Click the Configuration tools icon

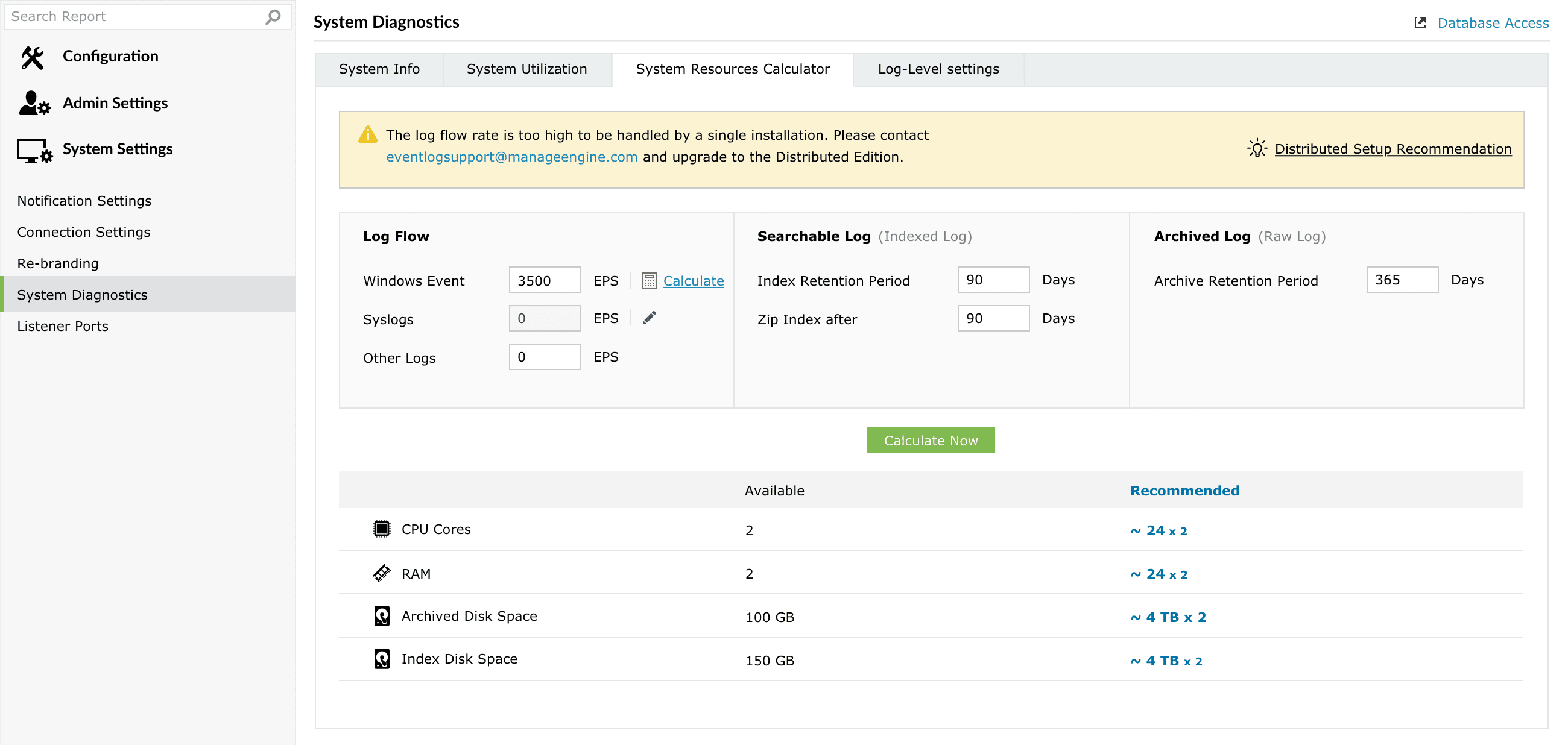coord(33,57)
